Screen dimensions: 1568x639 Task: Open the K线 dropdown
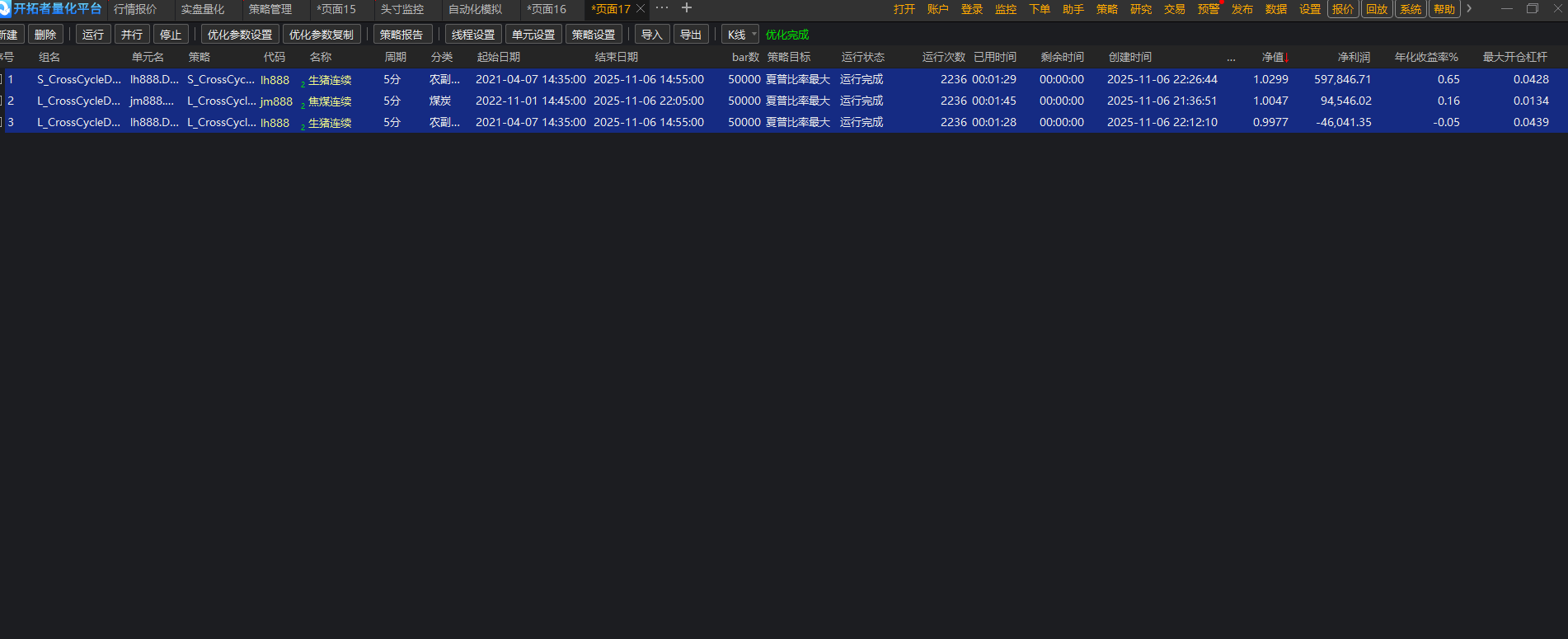pos(740,35)
